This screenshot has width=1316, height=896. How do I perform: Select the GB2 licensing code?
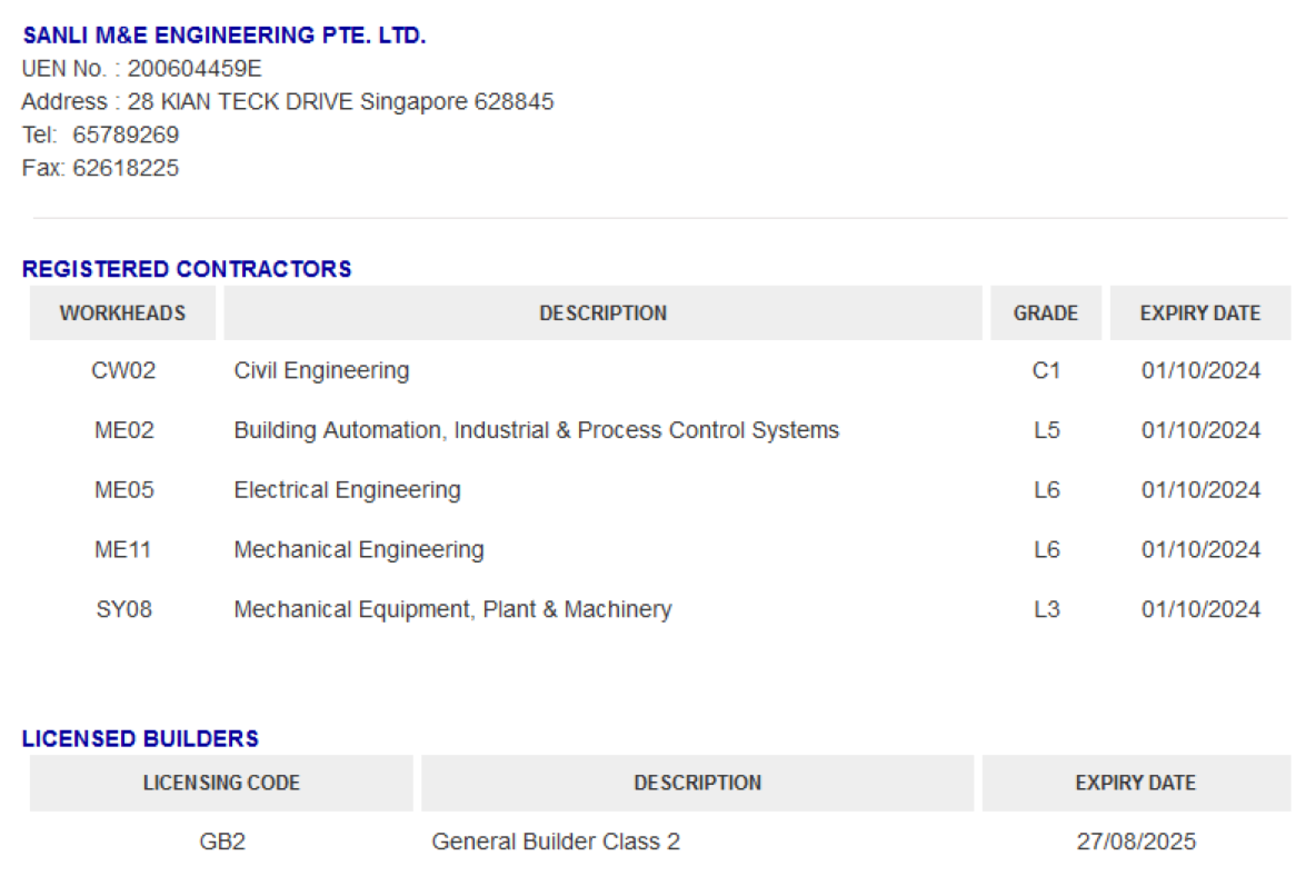pyautogui.click(x=222, y=842)
